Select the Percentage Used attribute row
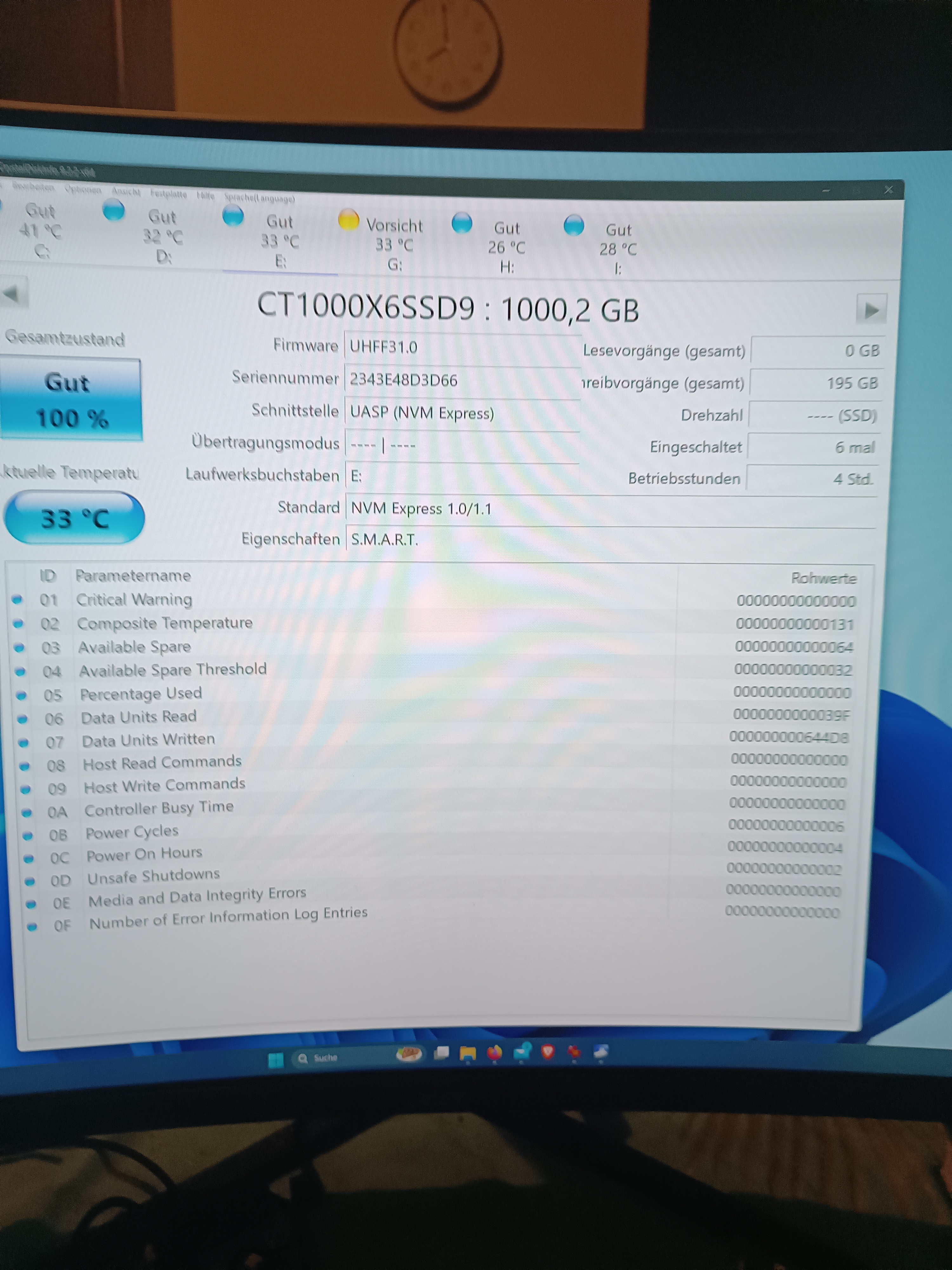Screen dimensions: 952x1270 coord(141,693)
